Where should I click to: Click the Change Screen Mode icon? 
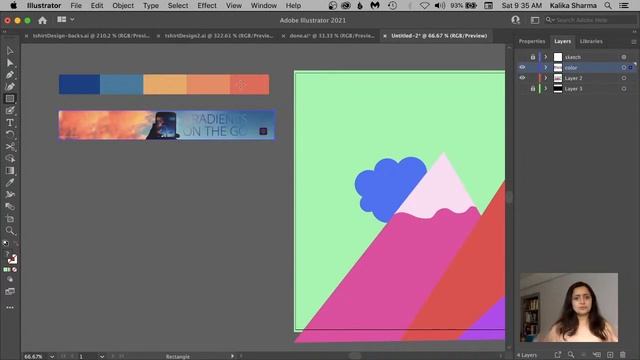point(10,291)
